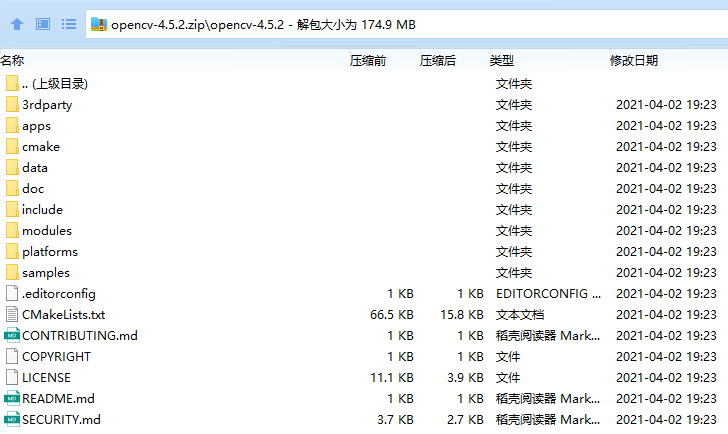Click the '.. (上级目录)' row name
728x434 pixels.
(55, 84)
